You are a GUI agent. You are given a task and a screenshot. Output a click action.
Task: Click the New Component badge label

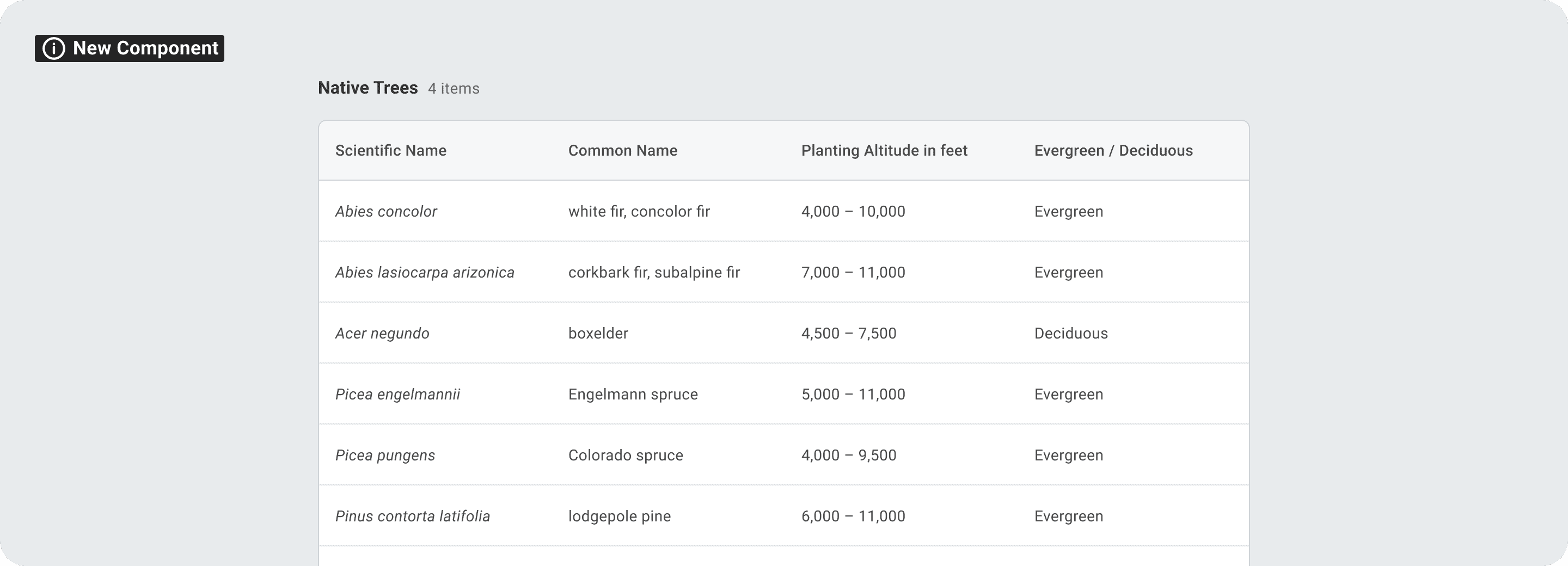[x=145, y=48]
